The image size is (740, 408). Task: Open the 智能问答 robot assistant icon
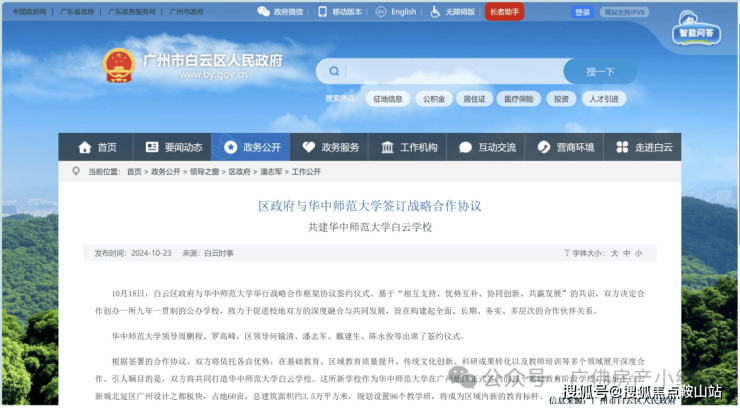tap(696, 29)
